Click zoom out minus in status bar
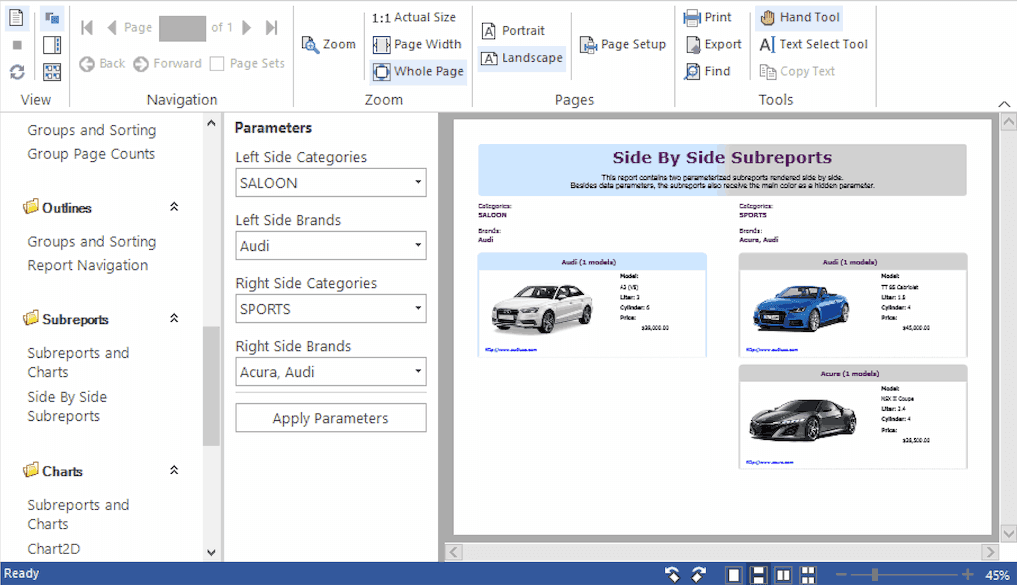 tap(841, 575)
